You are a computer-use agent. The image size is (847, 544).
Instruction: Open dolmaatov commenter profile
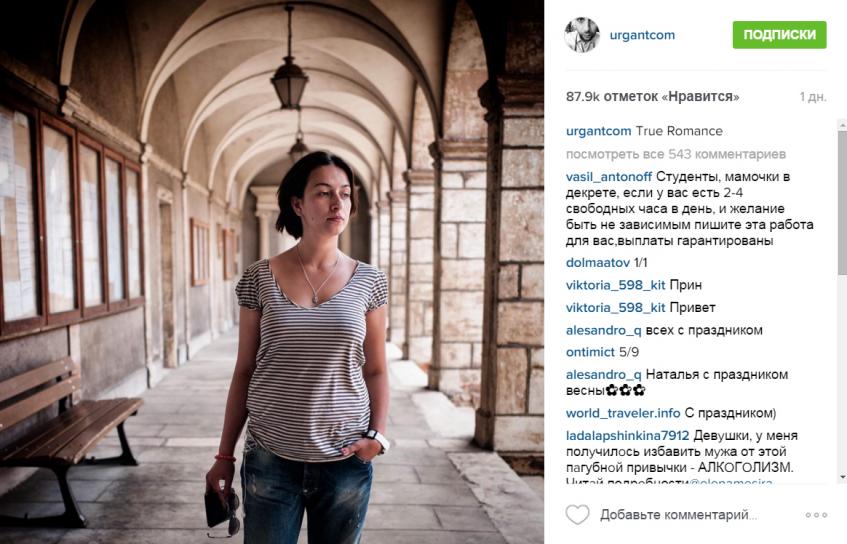point(597,263)
